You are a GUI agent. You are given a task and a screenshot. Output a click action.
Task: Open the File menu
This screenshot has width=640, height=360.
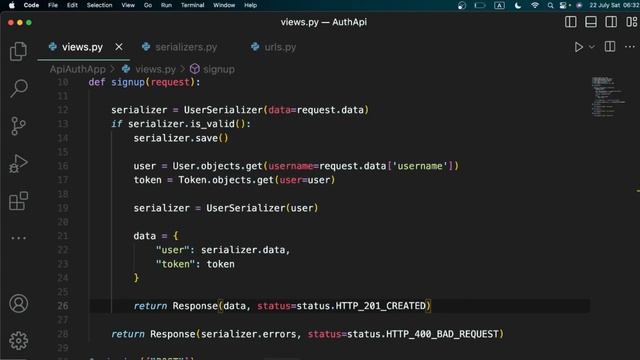click(x=53, y=5)
